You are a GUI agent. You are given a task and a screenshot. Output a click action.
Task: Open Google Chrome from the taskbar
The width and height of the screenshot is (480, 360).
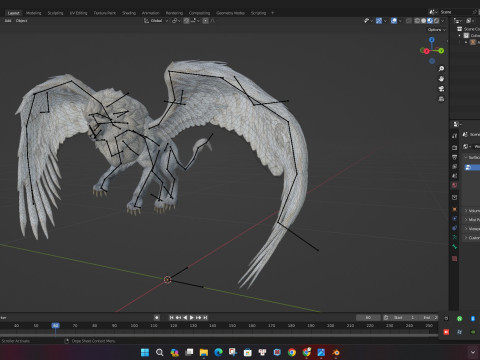click(292, 352)
